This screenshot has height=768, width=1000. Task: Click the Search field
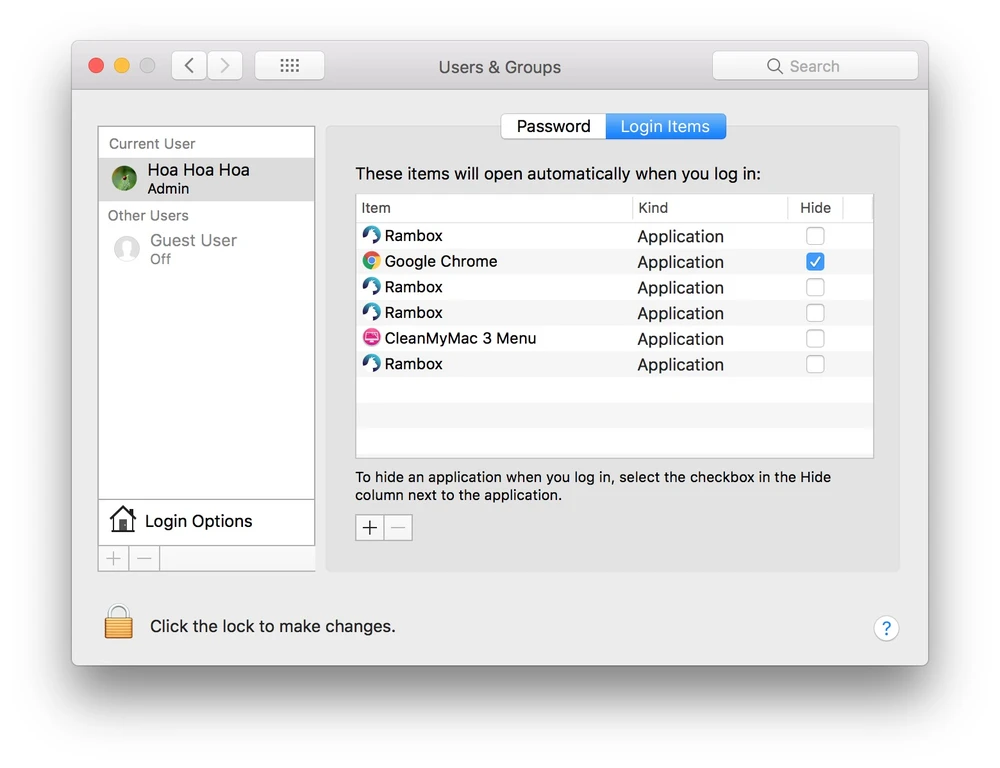(815, 66)
